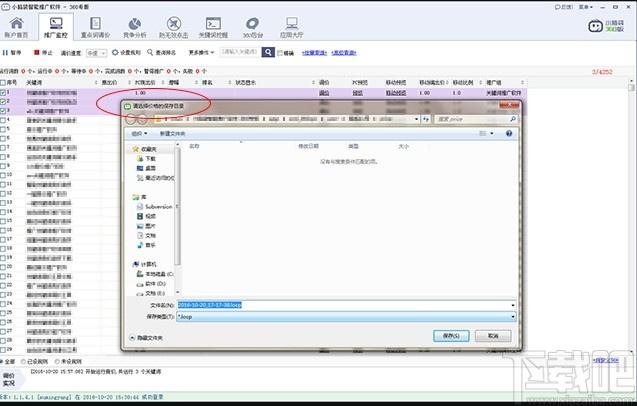Screen dimensions: 637x406
Task: Click the red stop icon in toolbar
Action: (x=37, y=52)
